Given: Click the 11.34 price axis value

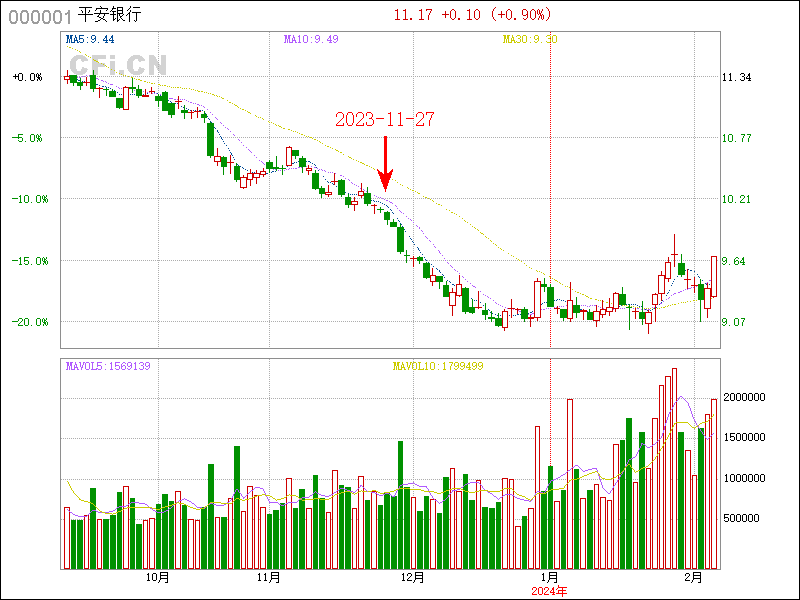Looking at the screenshot, I should point(736,77).
